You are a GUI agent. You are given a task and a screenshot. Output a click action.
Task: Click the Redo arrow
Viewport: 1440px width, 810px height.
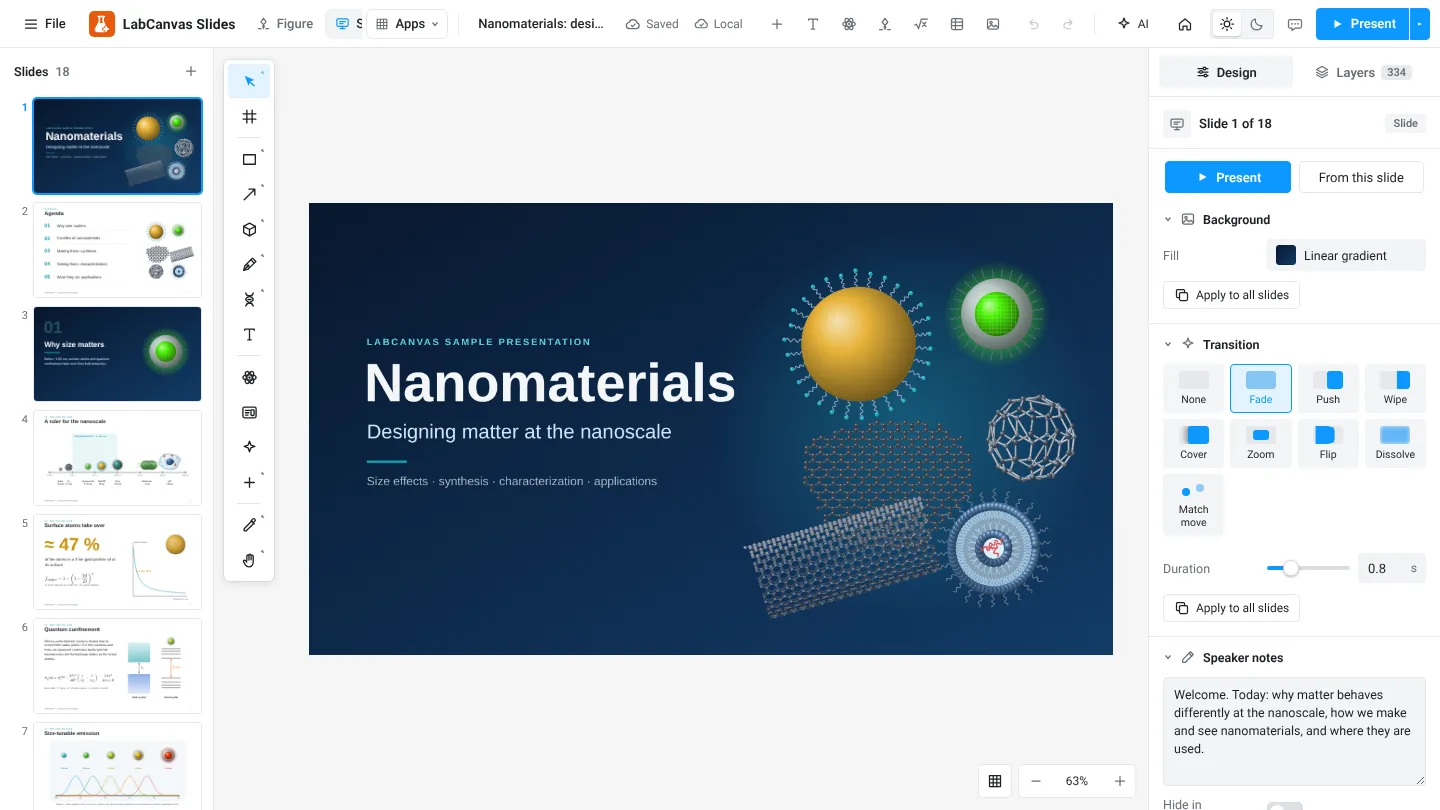pos(1068,24)
